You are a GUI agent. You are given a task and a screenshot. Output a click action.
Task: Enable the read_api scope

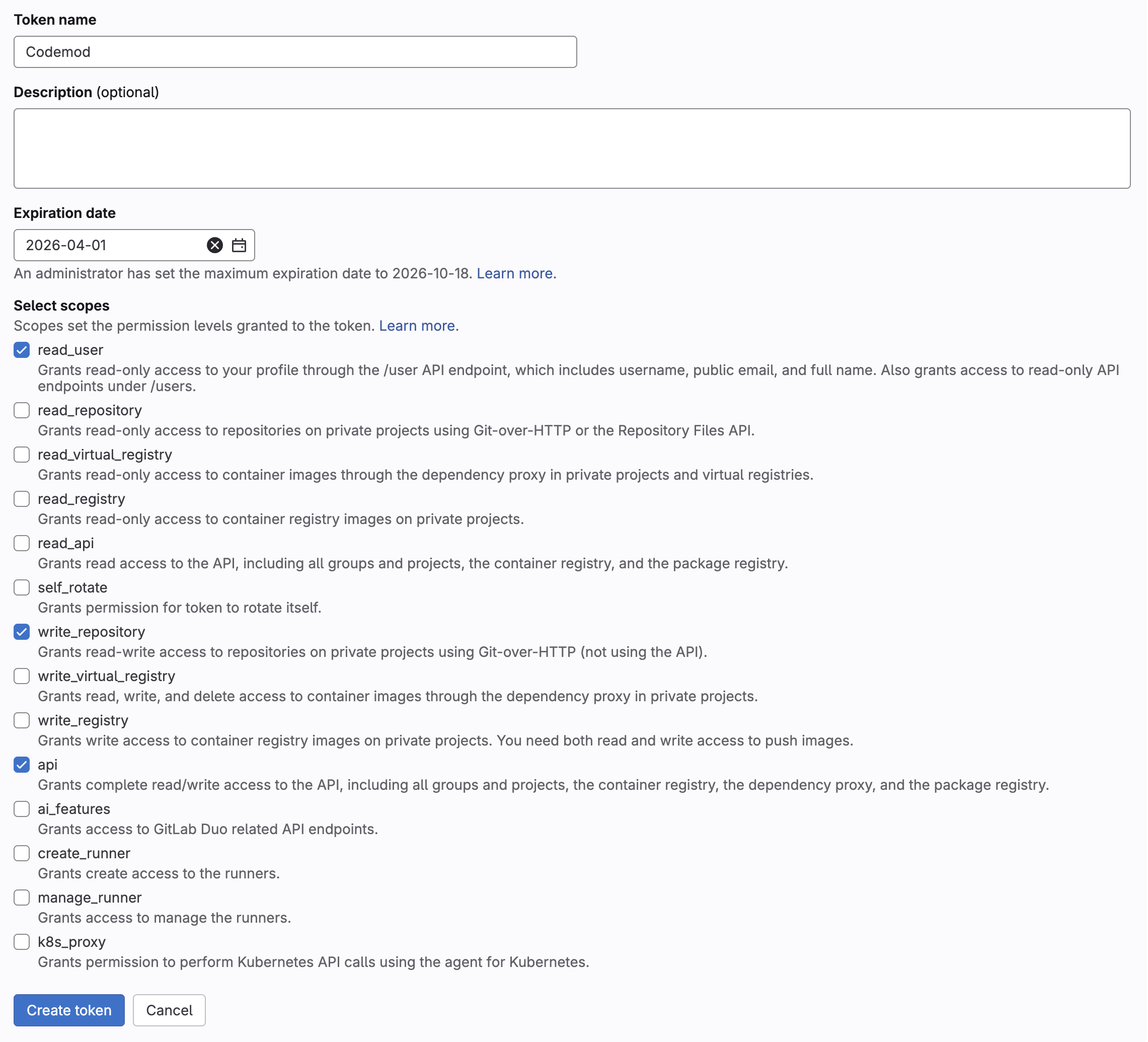click(22, 543)
